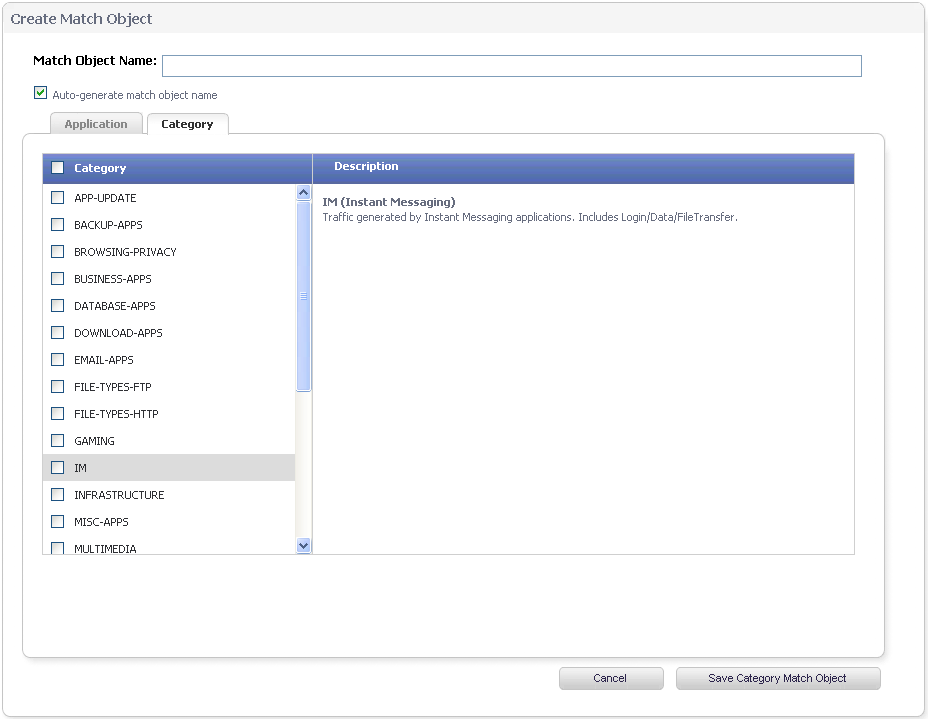The image size is (928, 719).
Task: Check the select-all Category header checkbox
Action: 58,168
